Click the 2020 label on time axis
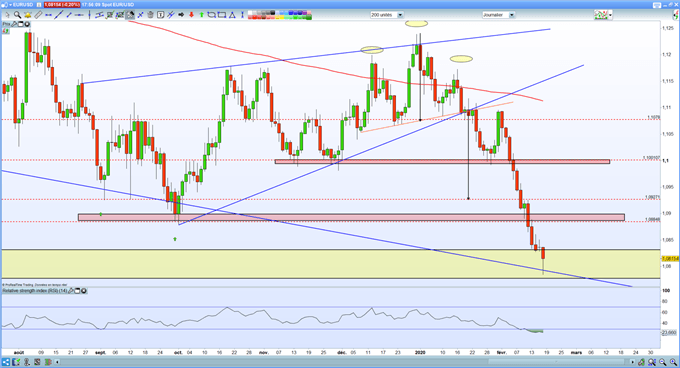680x368 pixels. tap(420, 353)
